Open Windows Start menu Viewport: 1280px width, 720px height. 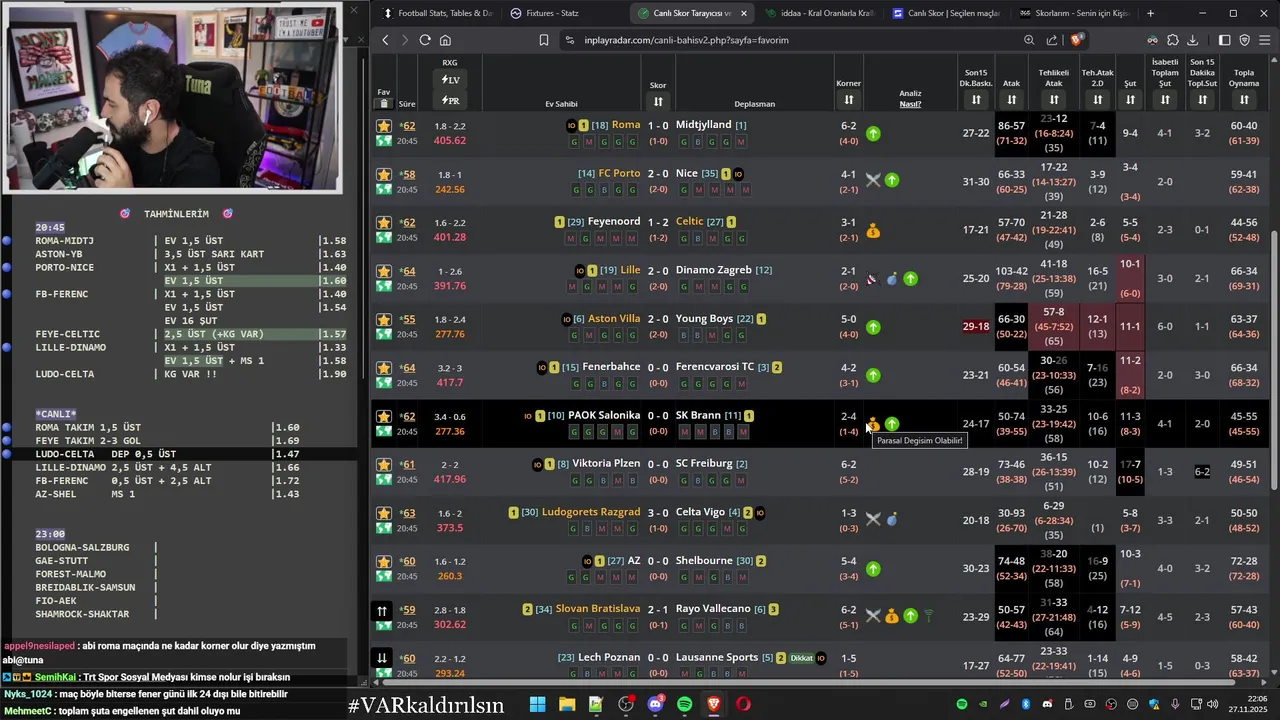point(538,704)
